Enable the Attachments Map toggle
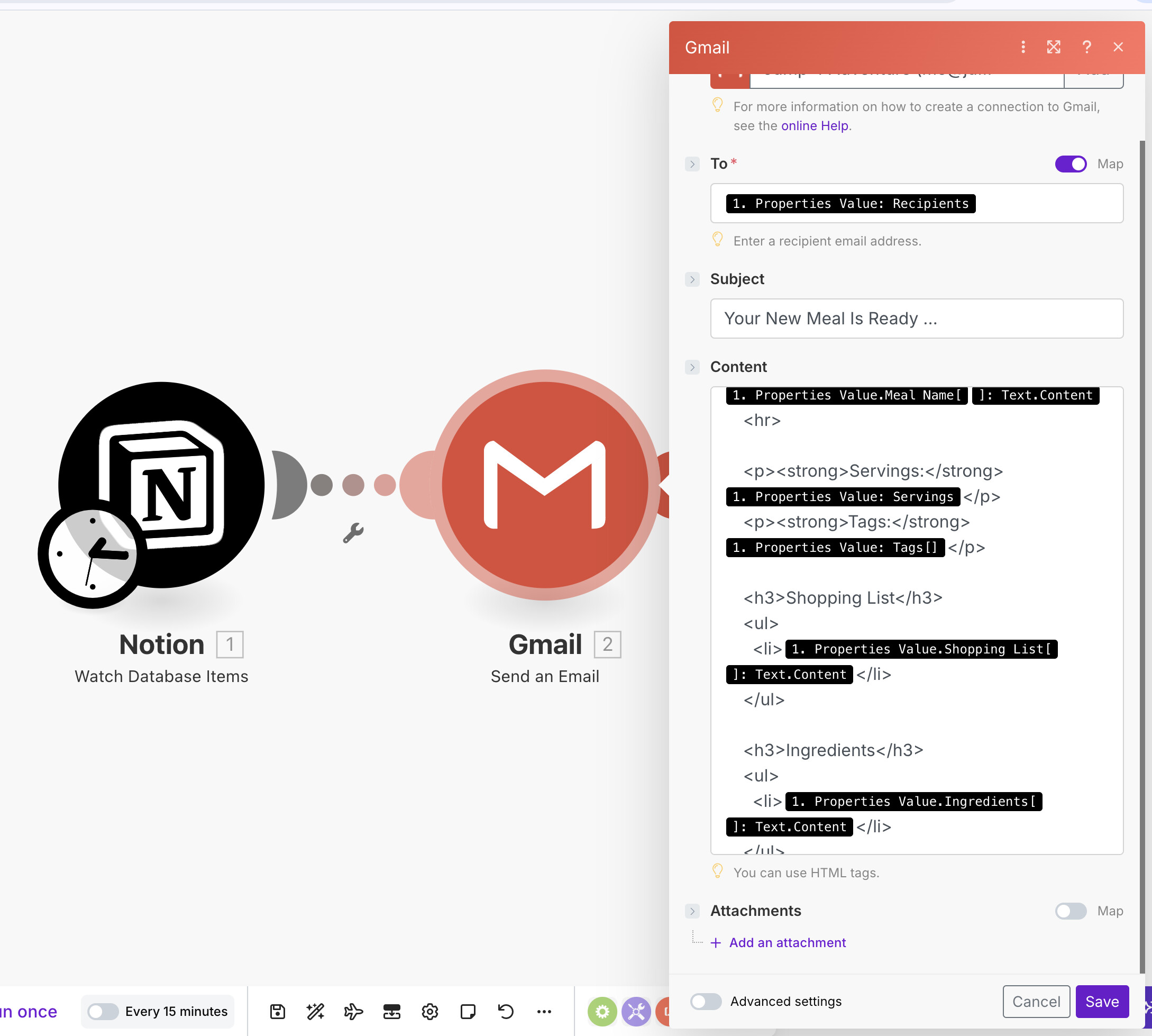Viewport: 1152px width, 1036px height. 1070,911
